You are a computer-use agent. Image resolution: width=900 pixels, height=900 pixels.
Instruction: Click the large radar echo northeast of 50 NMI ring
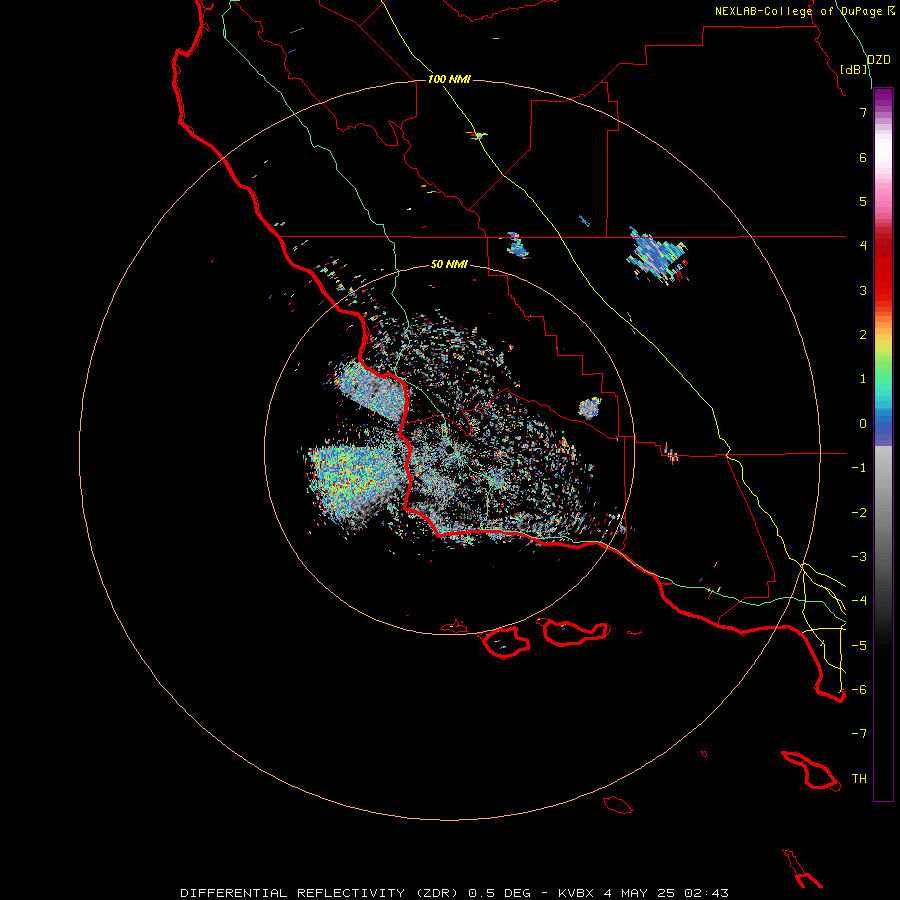pos(657,255)
